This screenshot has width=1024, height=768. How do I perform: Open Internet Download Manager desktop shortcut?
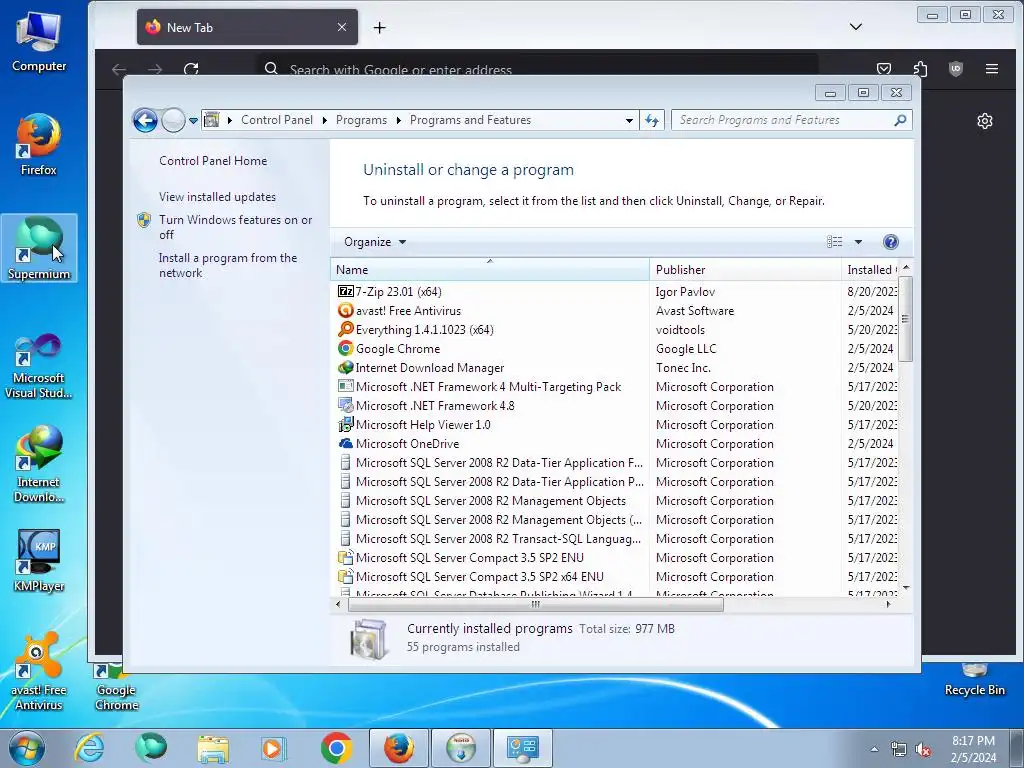click(x=39, y=464)
